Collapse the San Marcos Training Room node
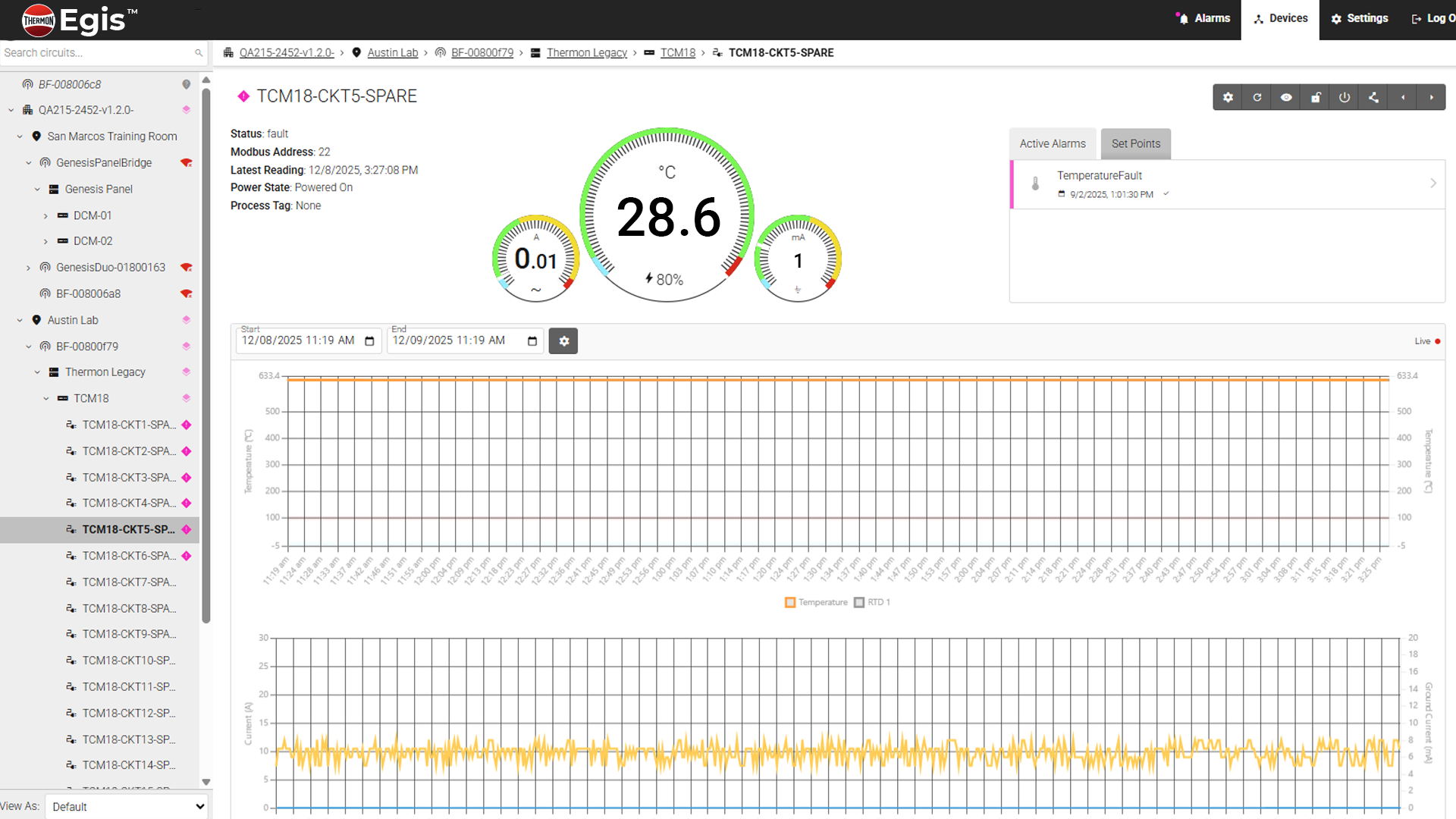Image resolution: width=1456 pixels, height=819 pixels. [20, 136]
